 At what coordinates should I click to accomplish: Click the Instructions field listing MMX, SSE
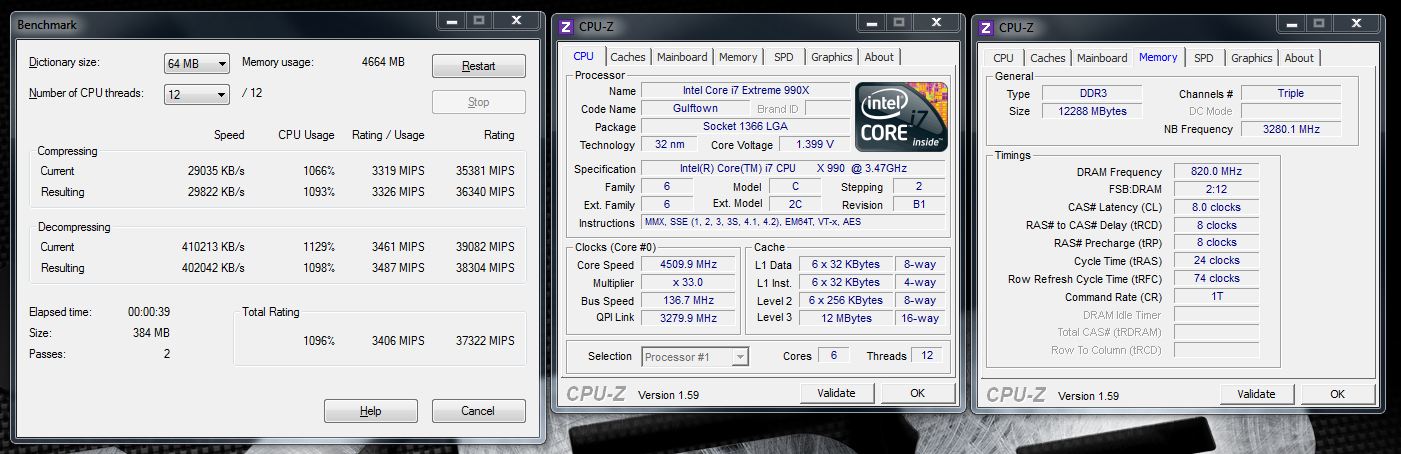[793, 222]
